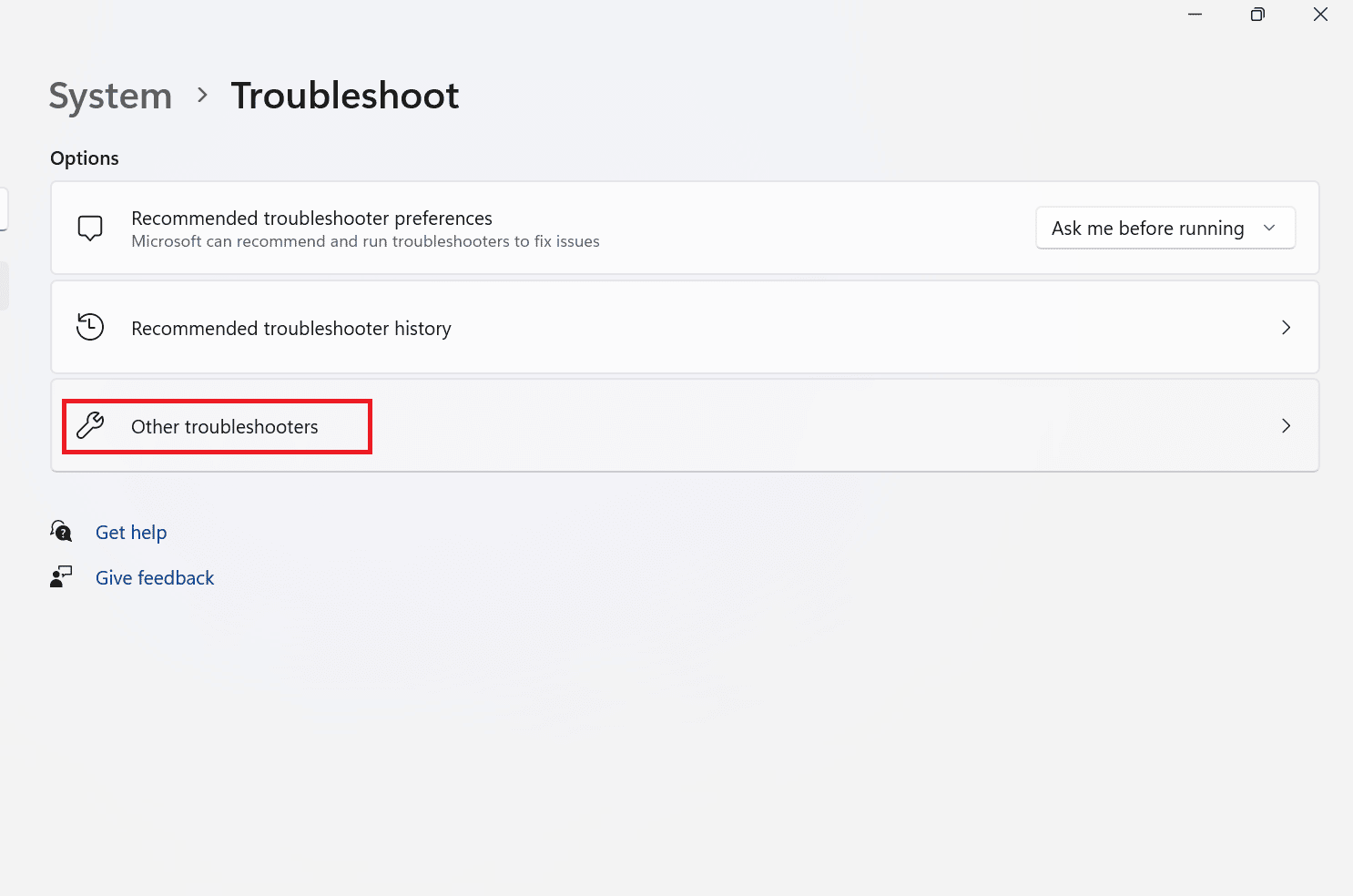Viewport: 1353px width, 896px height.
Task: Click the 'Microsoft can recommend' description text
Action: (365, 241)
